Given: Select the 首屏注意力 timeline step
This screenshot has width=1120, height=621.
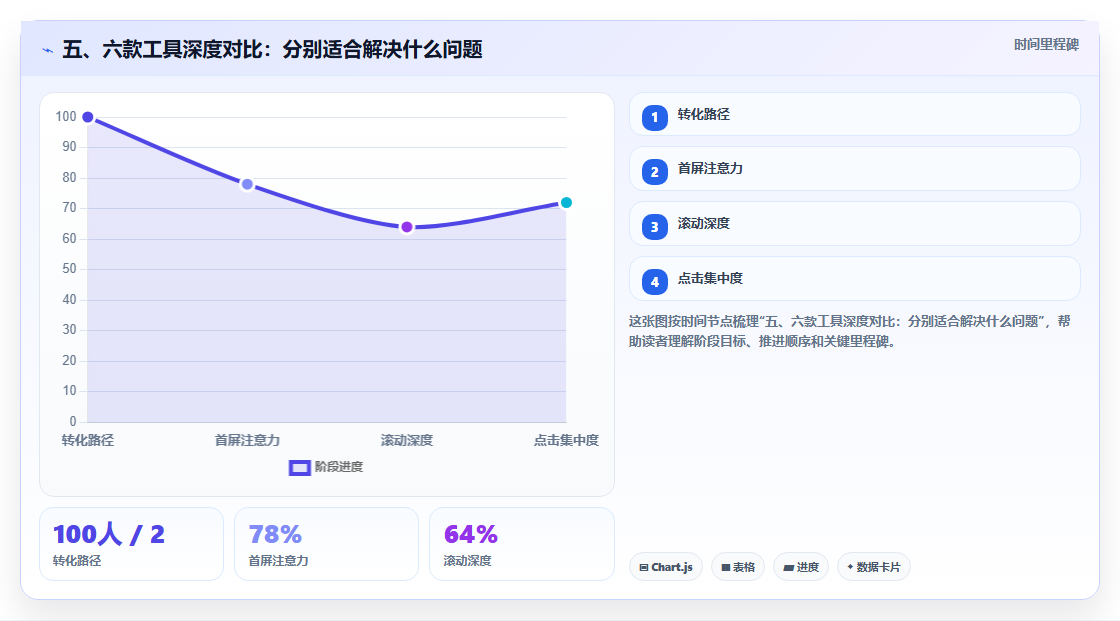Looking at the screenshot, I should tap(854, 169).
